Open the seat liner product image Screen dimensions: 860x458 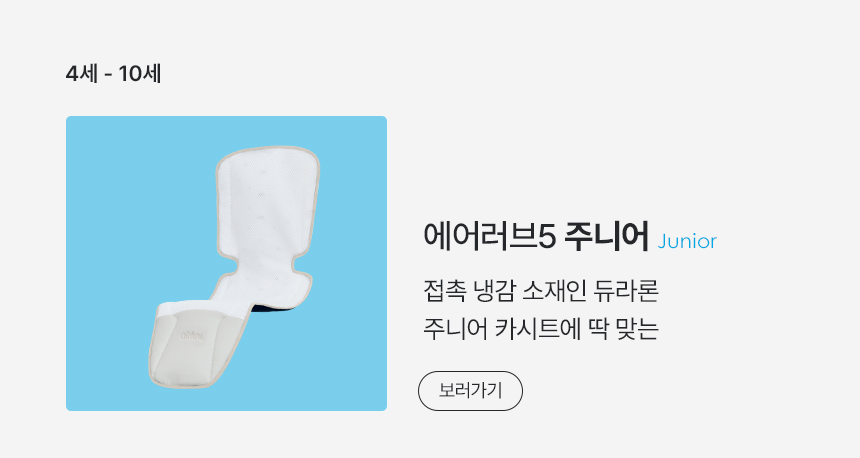coord(226,263)
